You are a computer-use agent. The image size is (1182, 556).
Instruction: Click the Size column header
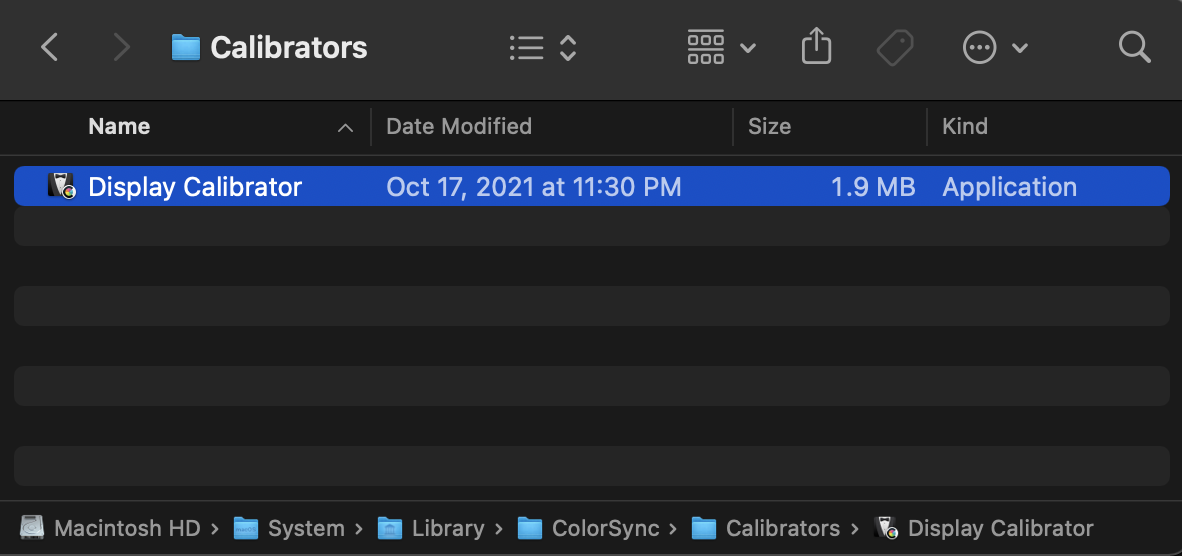coord(769,127)
